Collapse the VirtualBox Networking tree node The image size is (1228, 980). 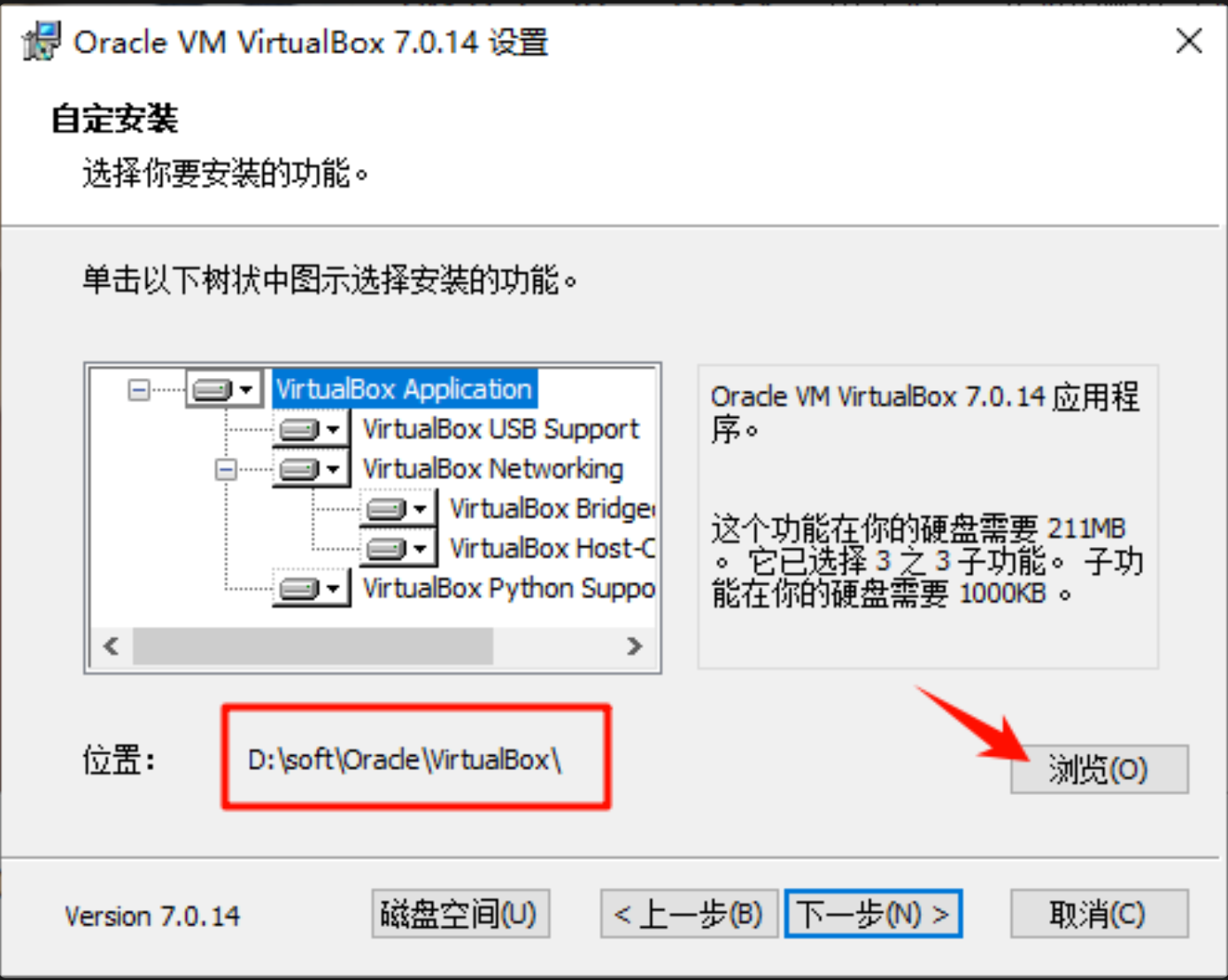tap(226, 469)
